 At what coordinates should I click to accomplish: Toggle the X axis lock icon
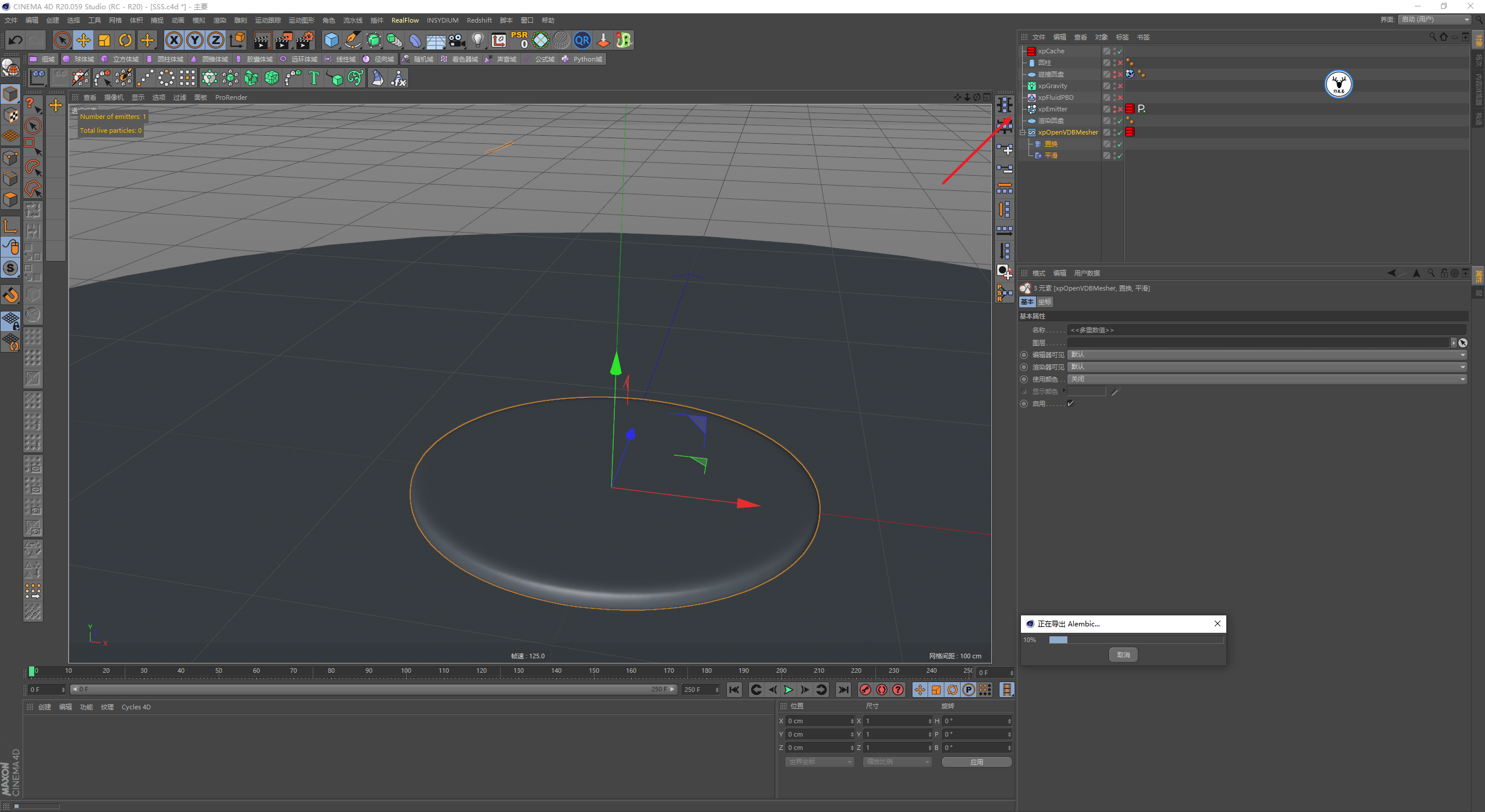[173, 40]
